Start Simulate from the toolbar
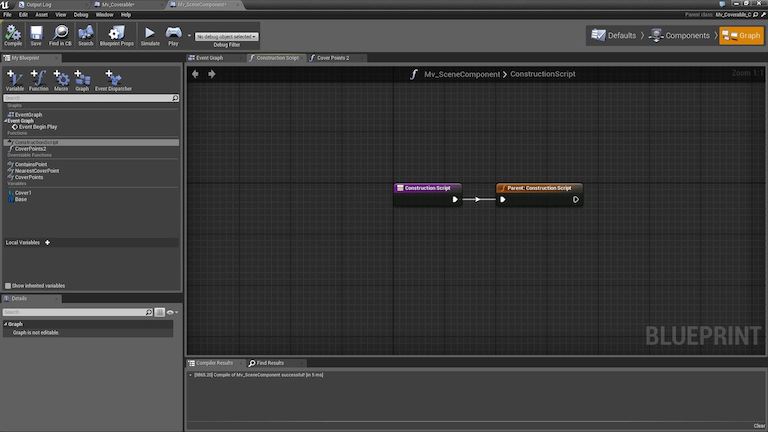The height and width of the screenshot is (432, 768). coord(150,35)
